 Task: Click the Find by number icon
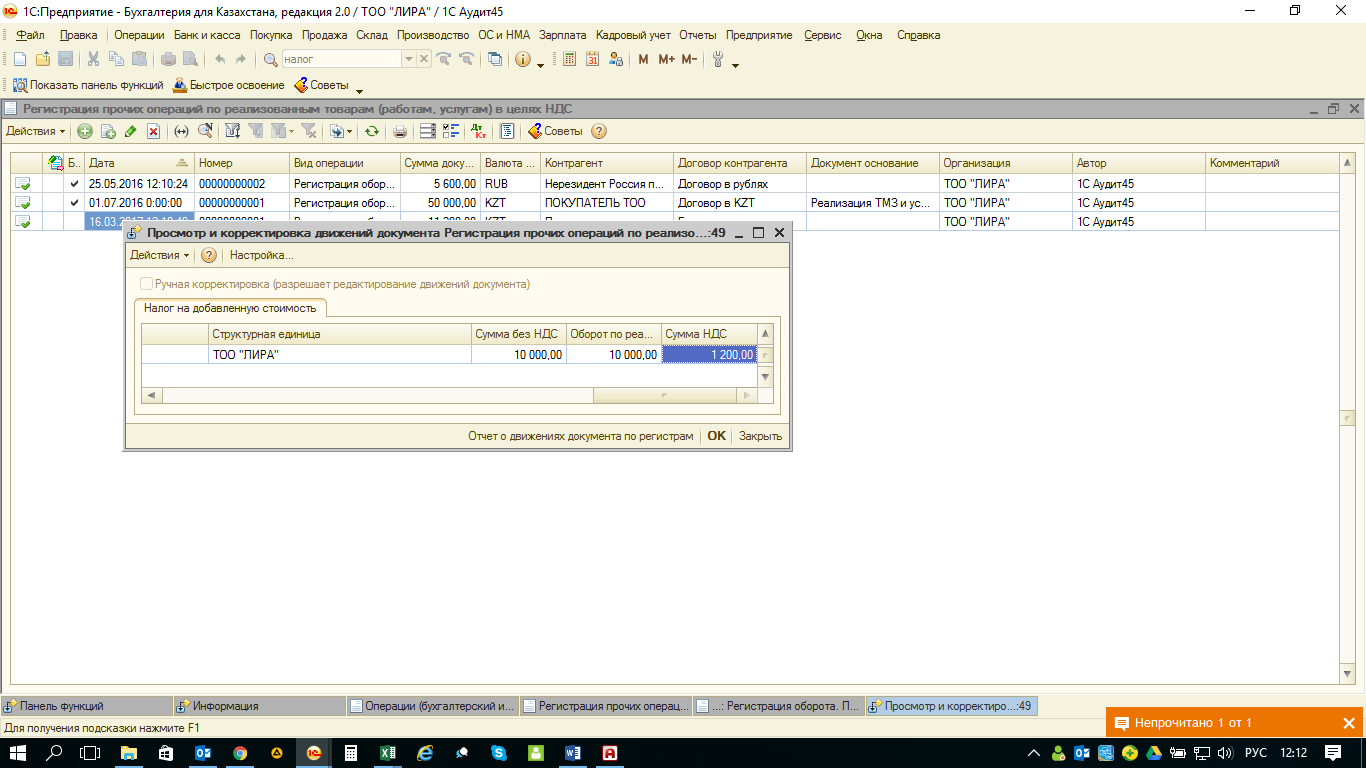point(205,131)
